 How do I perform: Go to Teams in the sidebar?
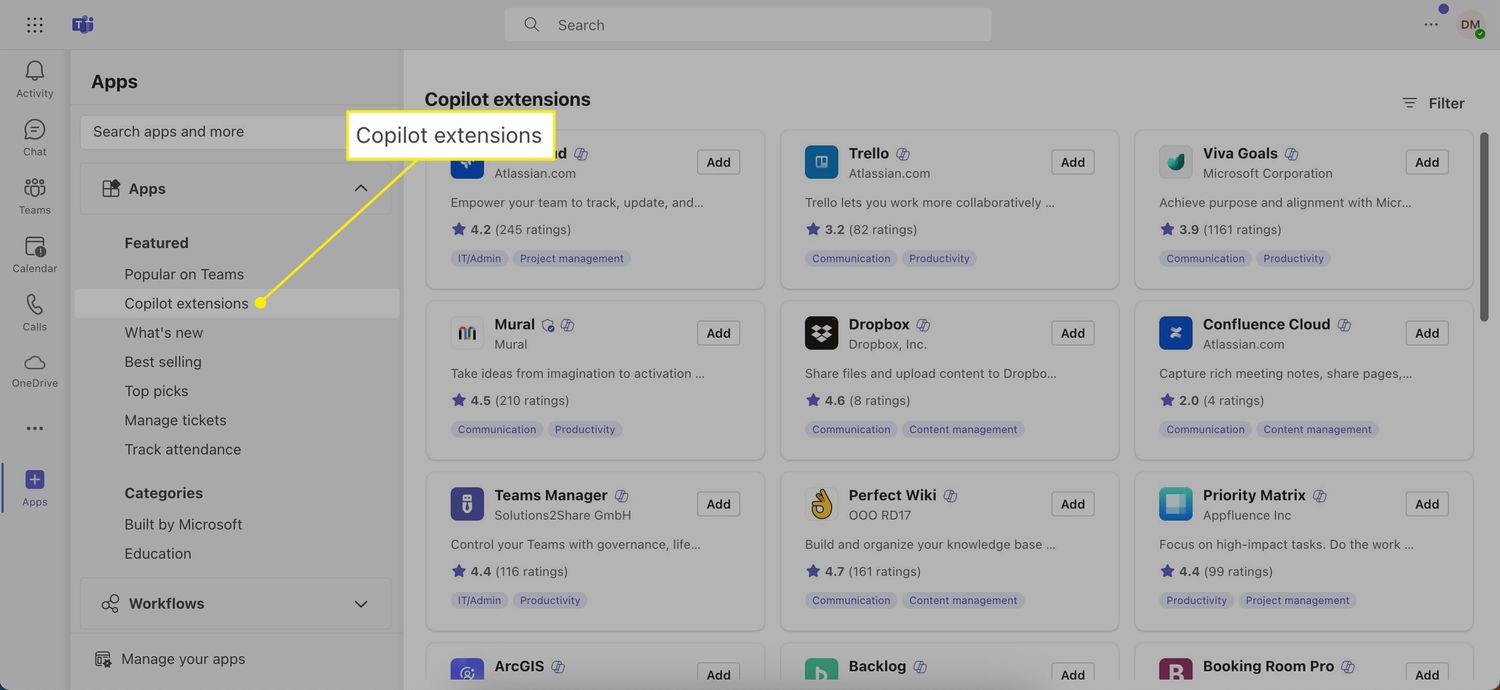point(34,189)
